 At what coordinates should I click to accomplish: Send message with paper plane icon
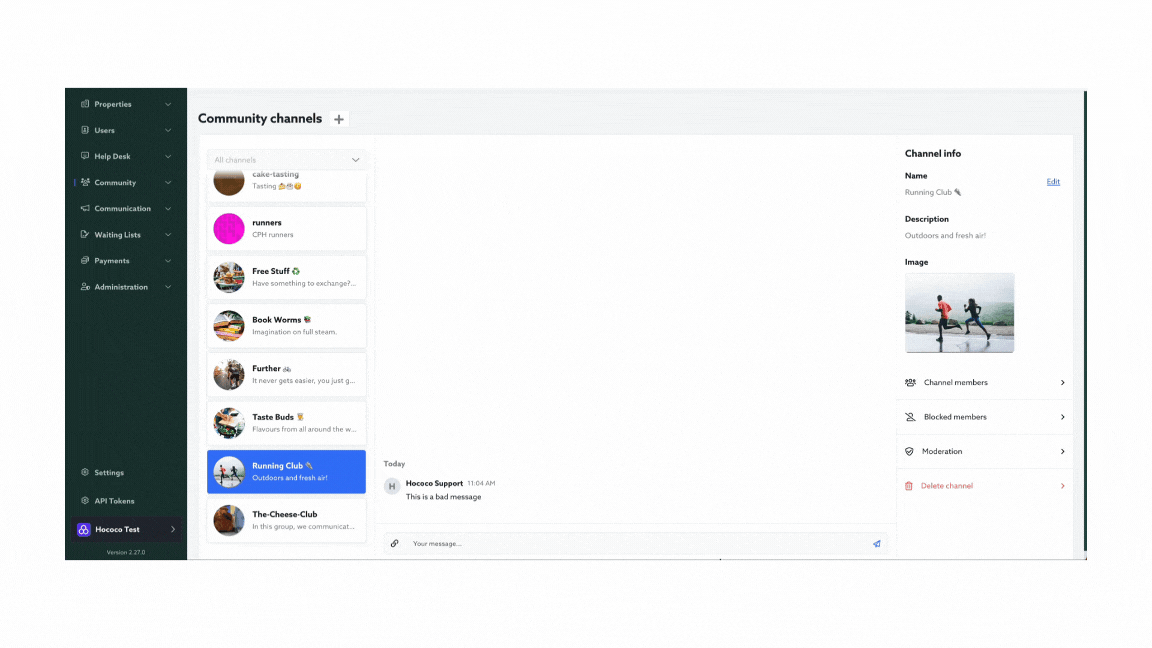point(876,544)
